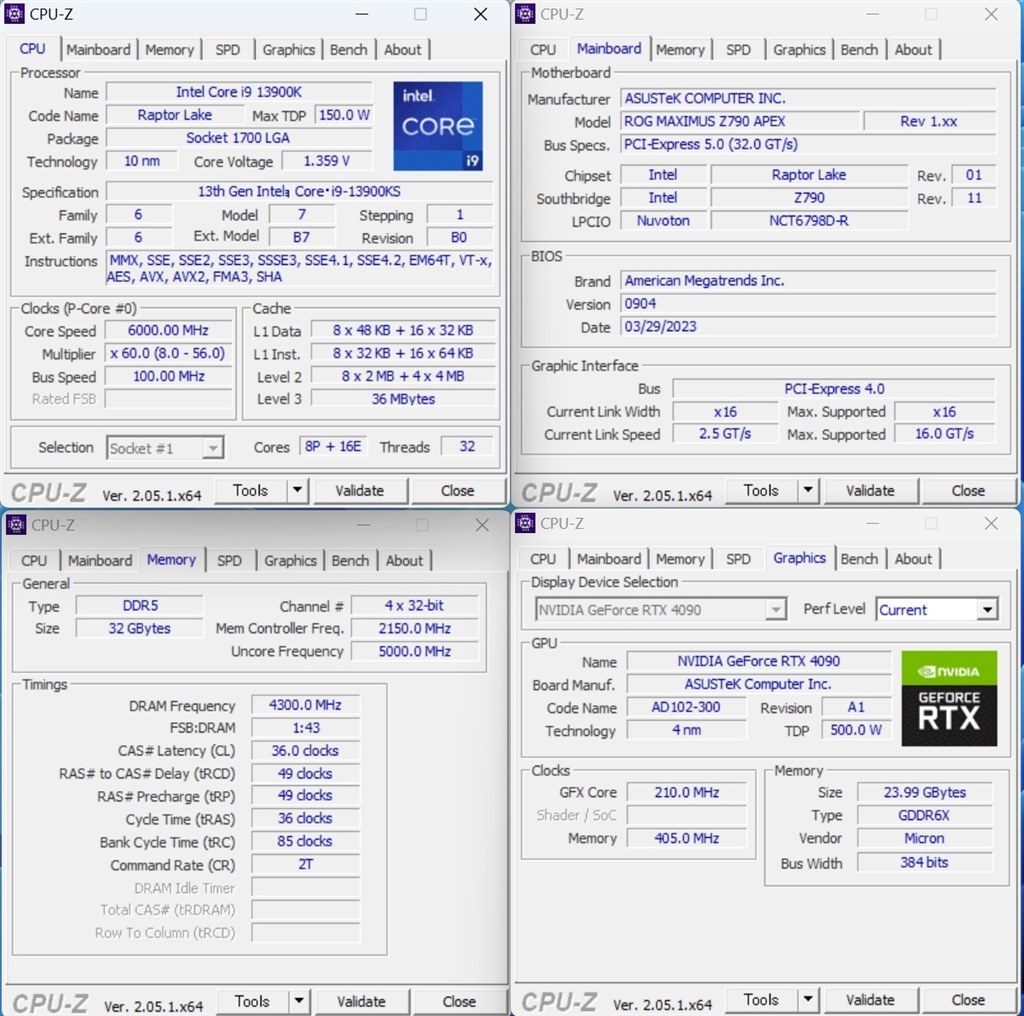Click the empty Shader / SoC clock field
This screenshot has width=1024, height=1016.
click(x=686, y=815)
